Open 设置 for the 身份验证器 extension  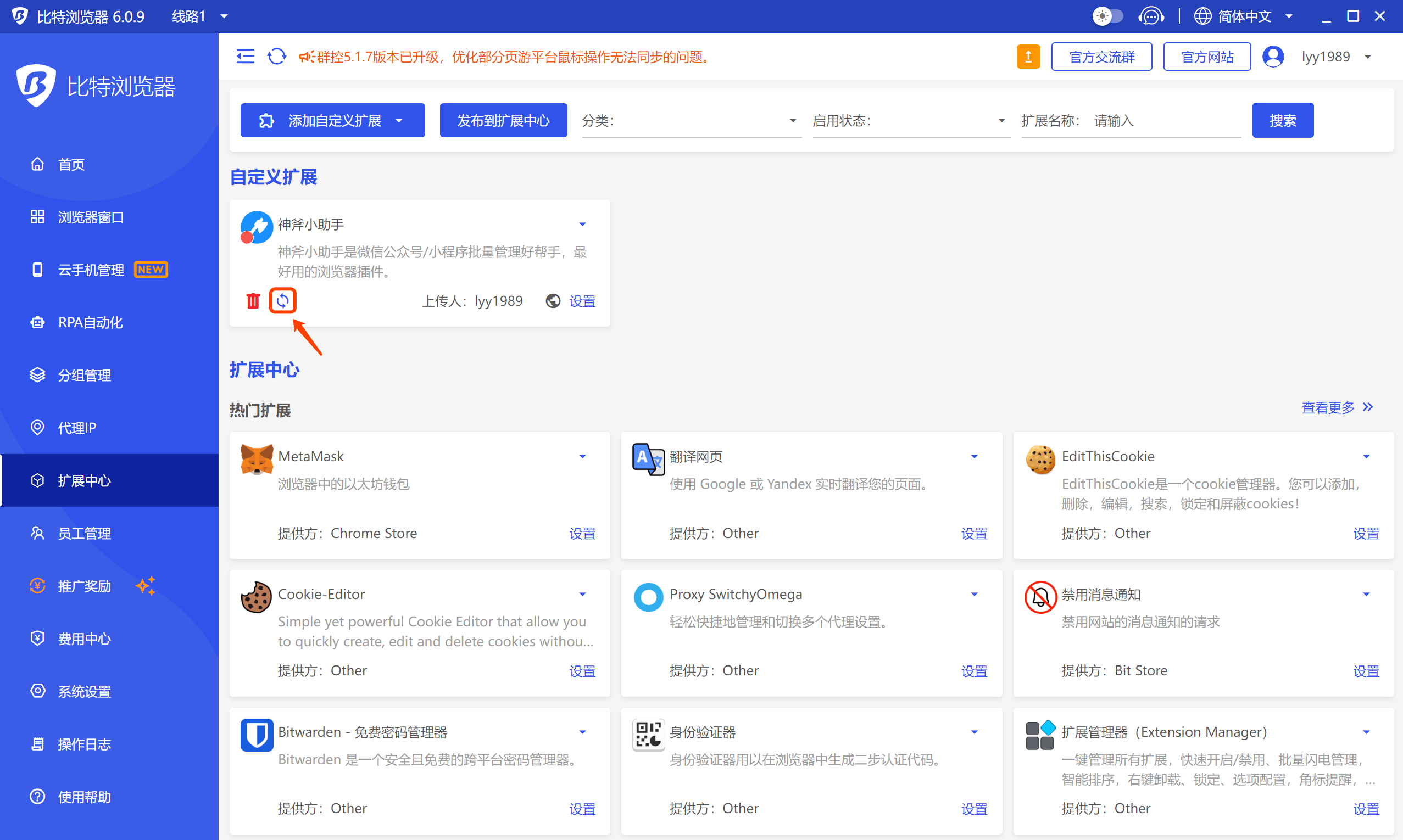[x=974, y=808]
